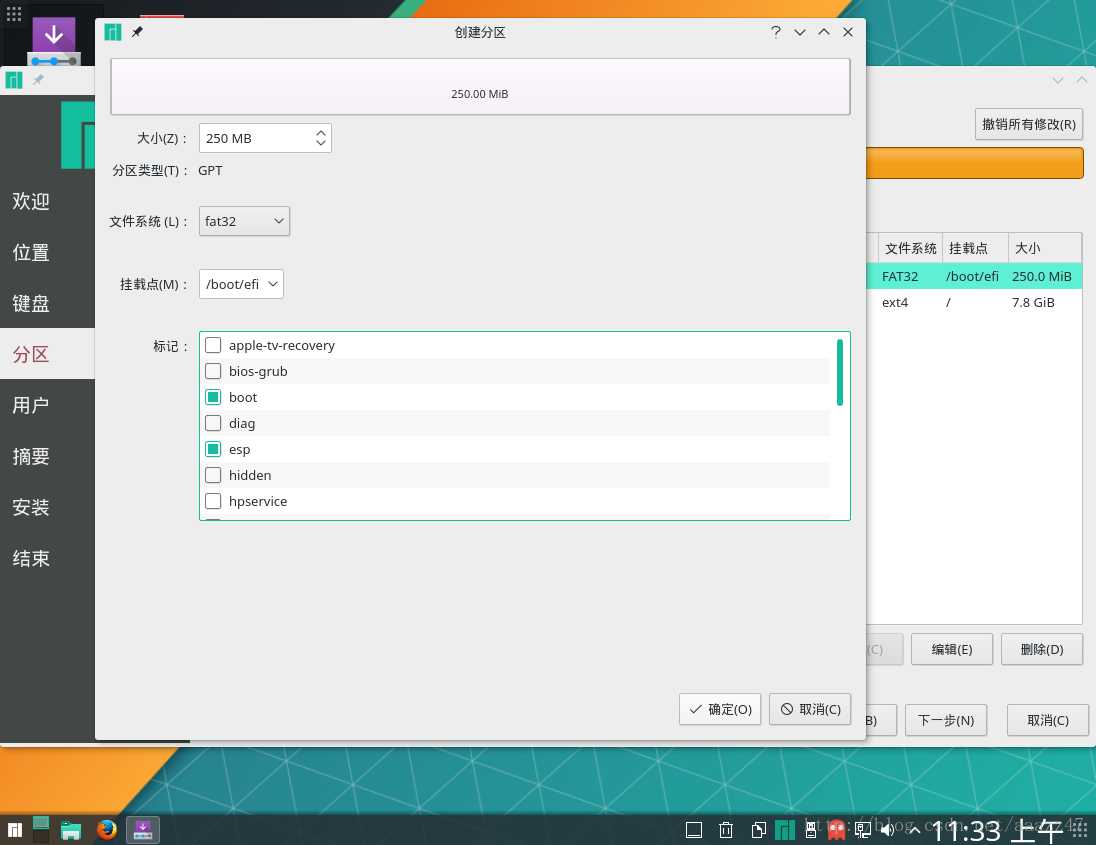This screenshot has height=845, width=1096.
Task: Expand hidden system tray icons arrow
Action: tap(914, 830)
